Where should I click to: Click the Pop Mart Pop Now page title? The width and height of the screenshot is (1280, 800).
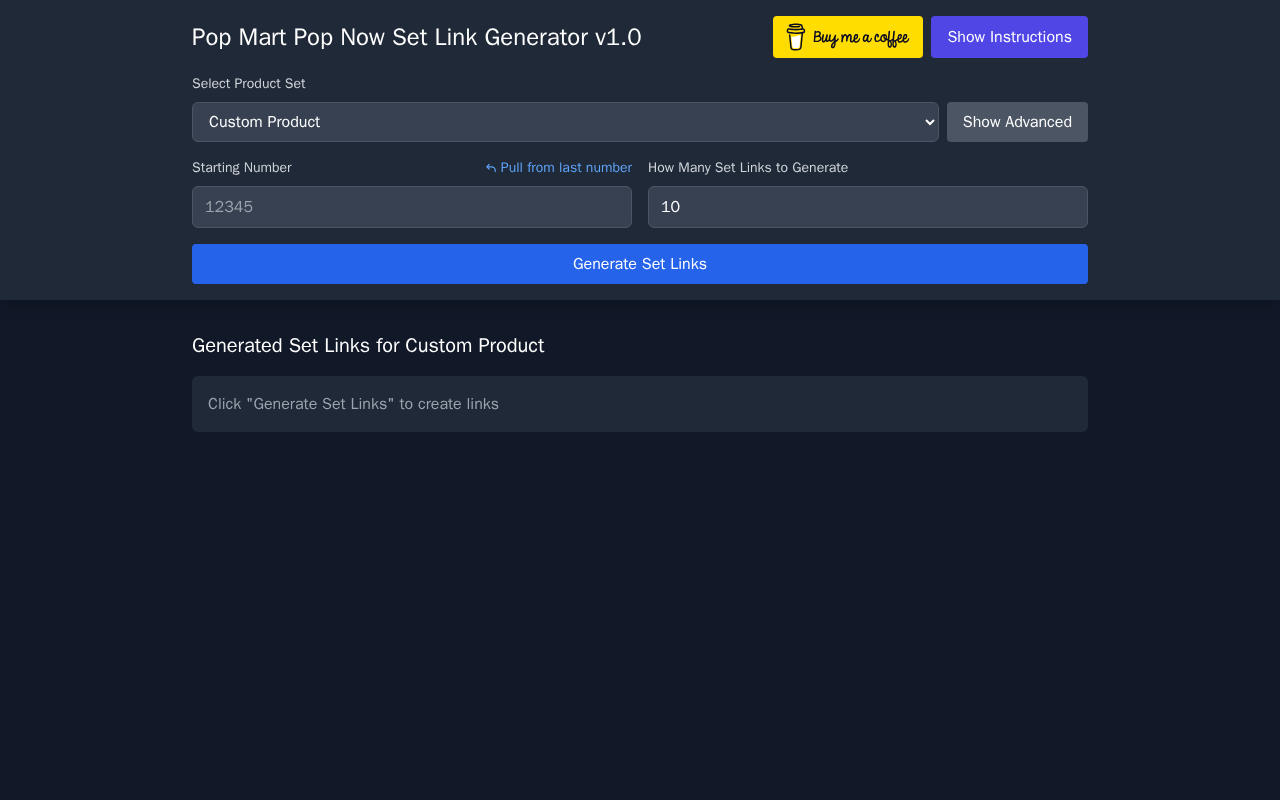(390, 37)
